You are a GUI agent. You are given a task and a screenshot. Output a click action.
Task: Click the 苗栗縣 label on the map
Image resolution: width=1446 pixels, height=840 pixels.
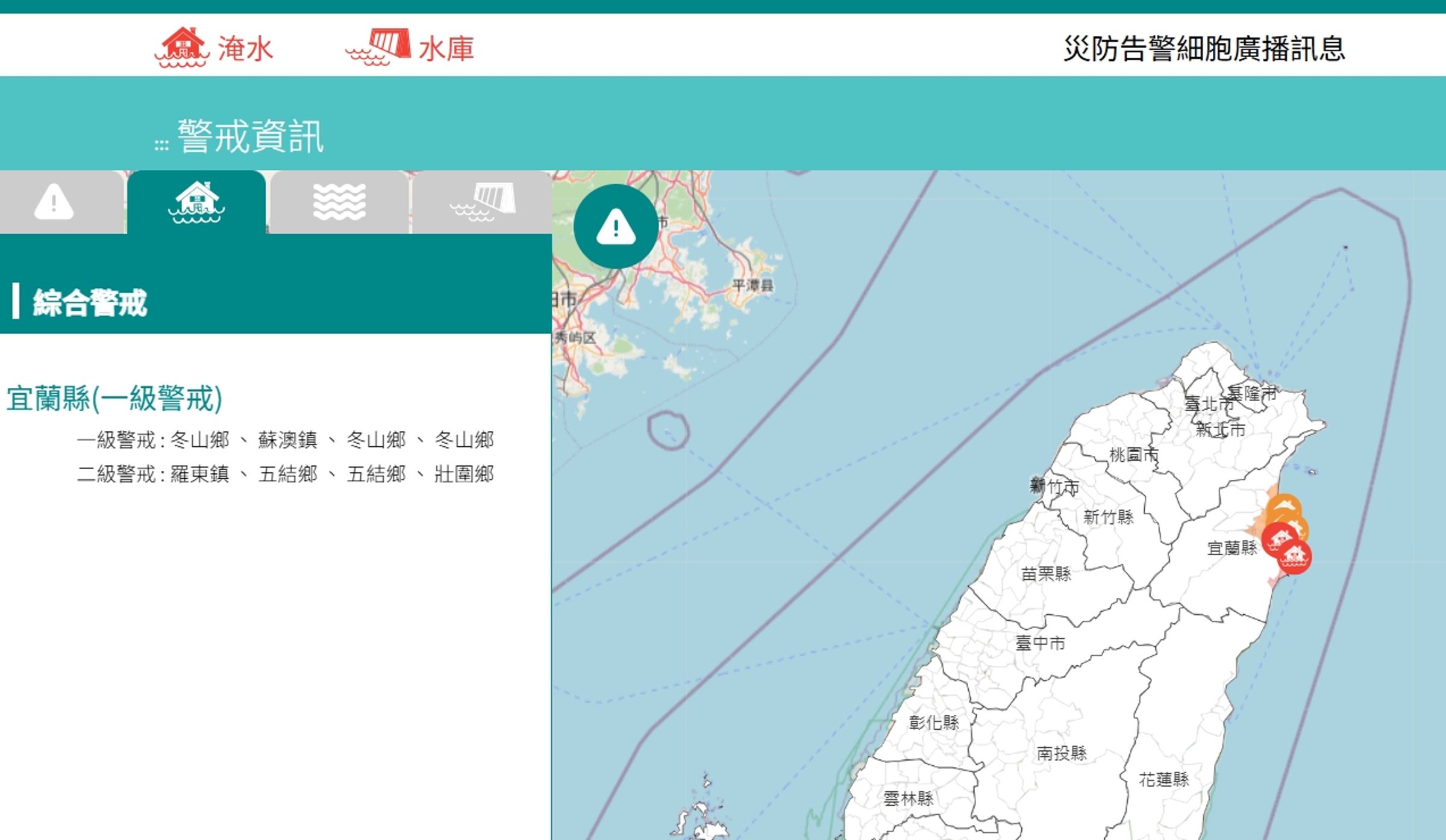pos(1047,574)
